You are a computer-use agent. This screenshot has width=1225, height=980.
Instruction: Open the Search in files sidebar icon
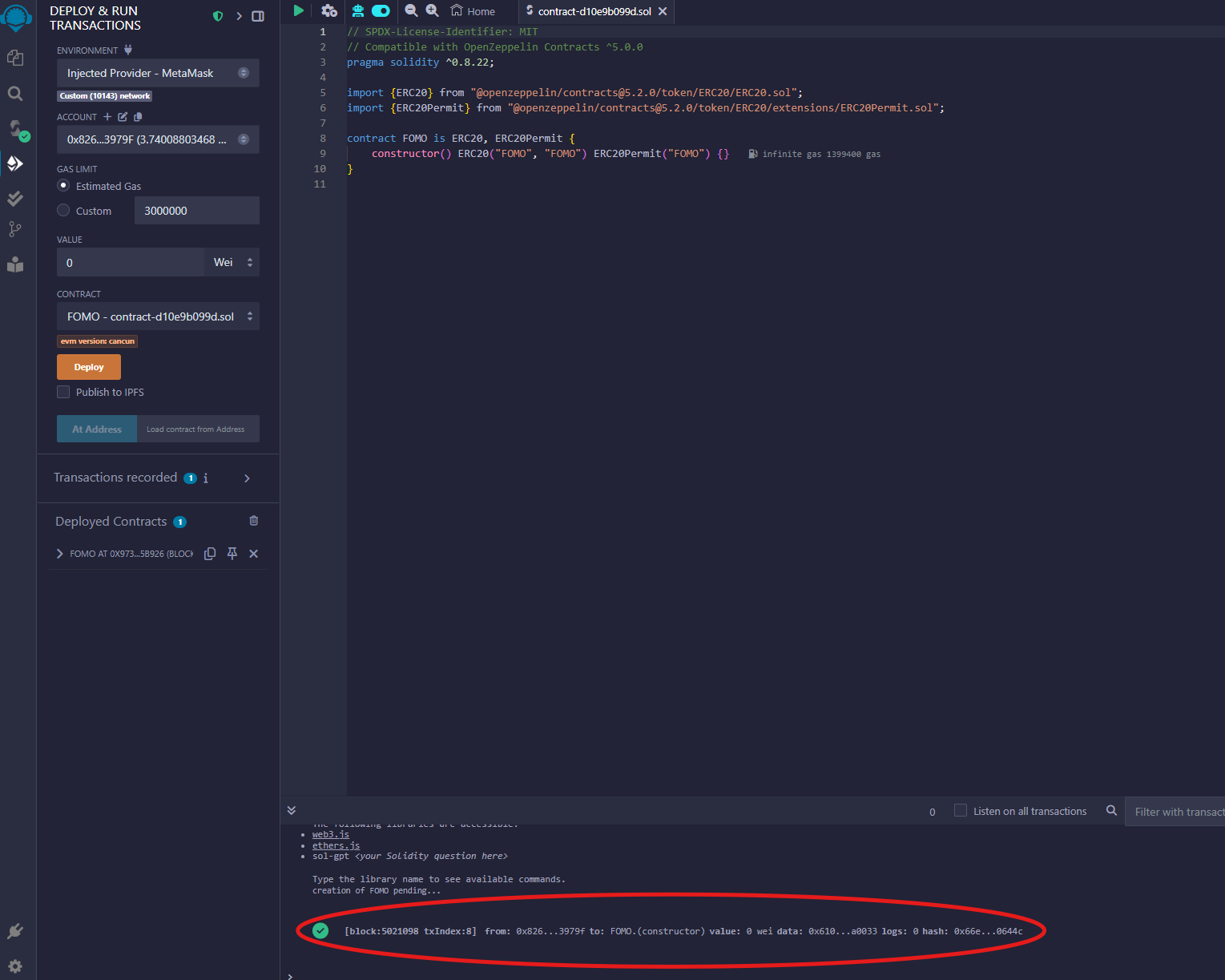pos(15,94)
